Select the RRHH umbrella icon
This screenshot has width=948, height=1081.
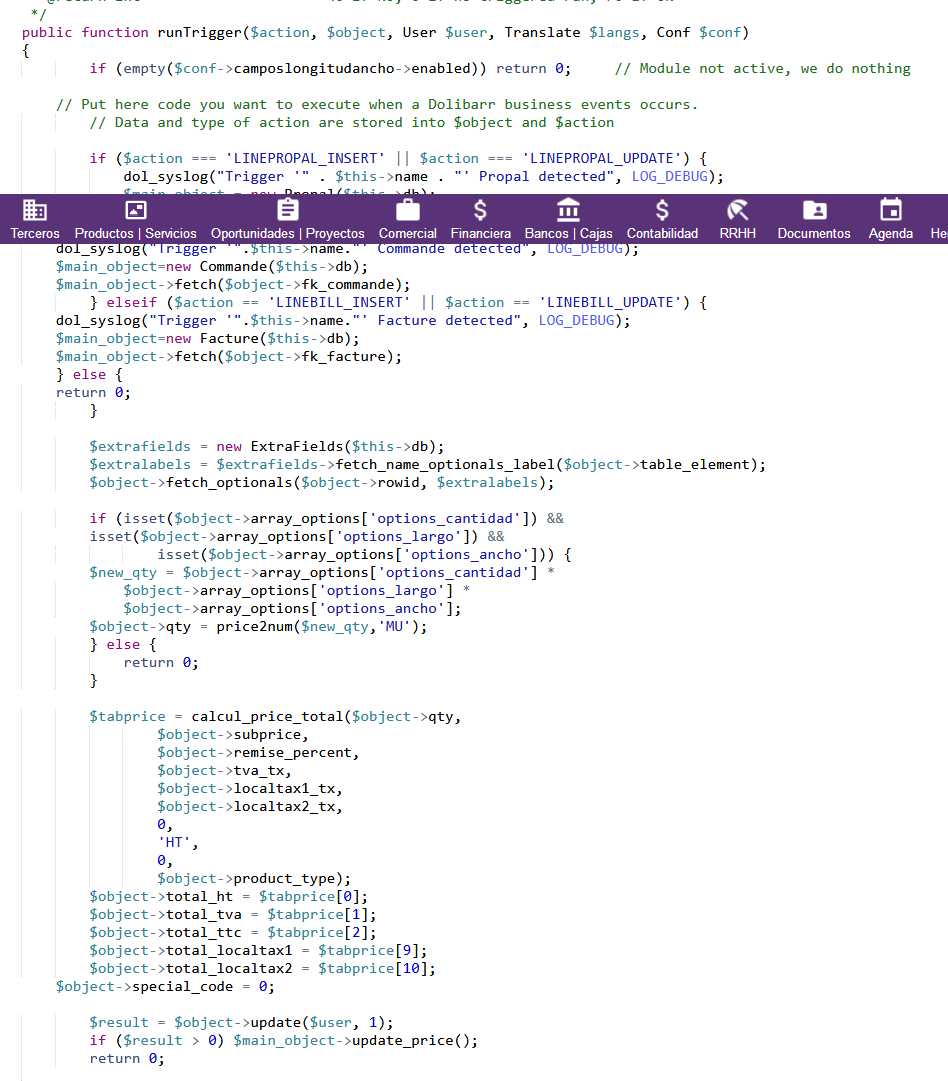pos(738,210)
